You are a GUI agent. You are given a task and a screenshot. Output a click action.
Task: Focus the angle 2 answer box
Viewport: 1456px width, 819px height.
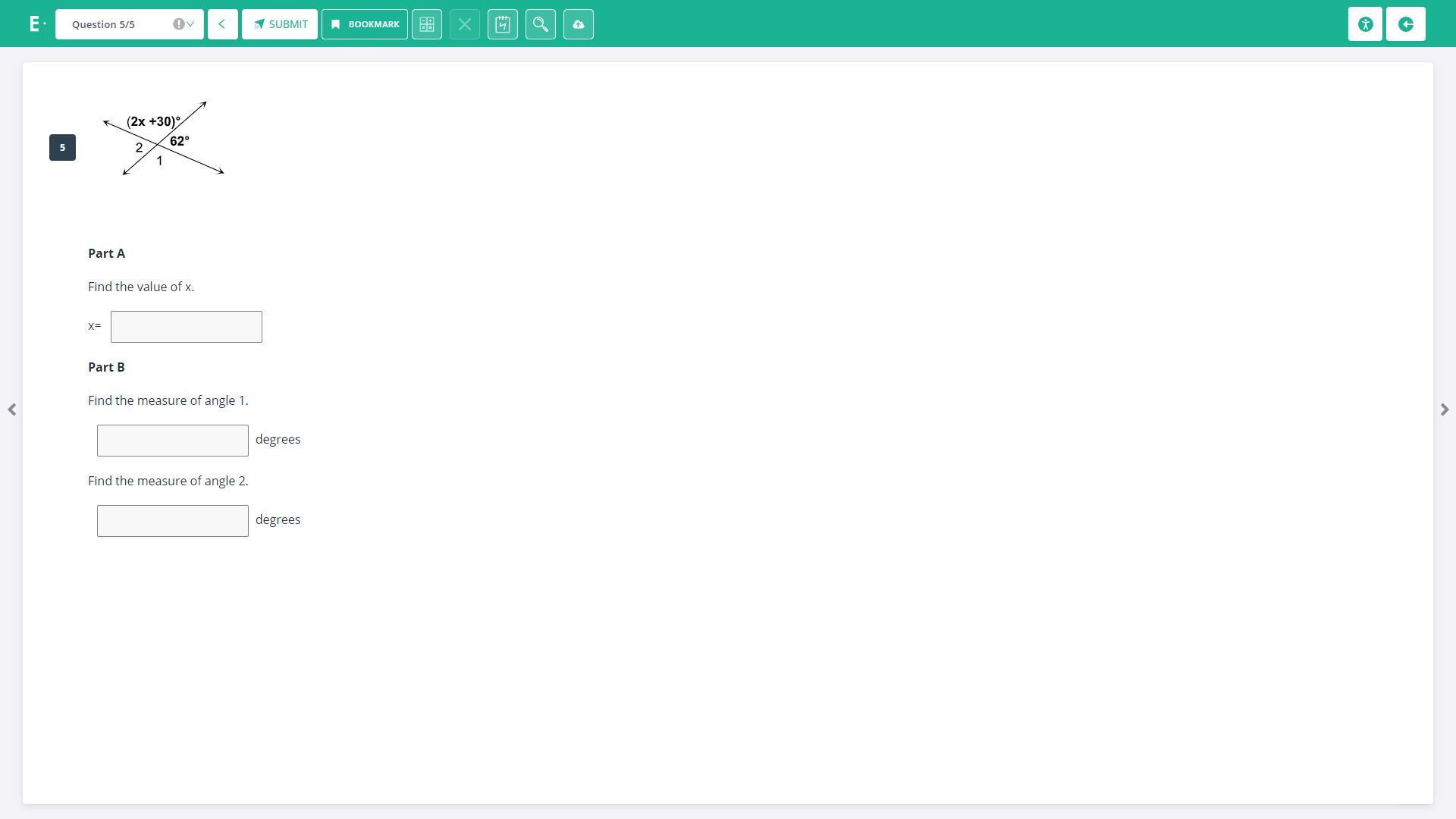[173, 521]
